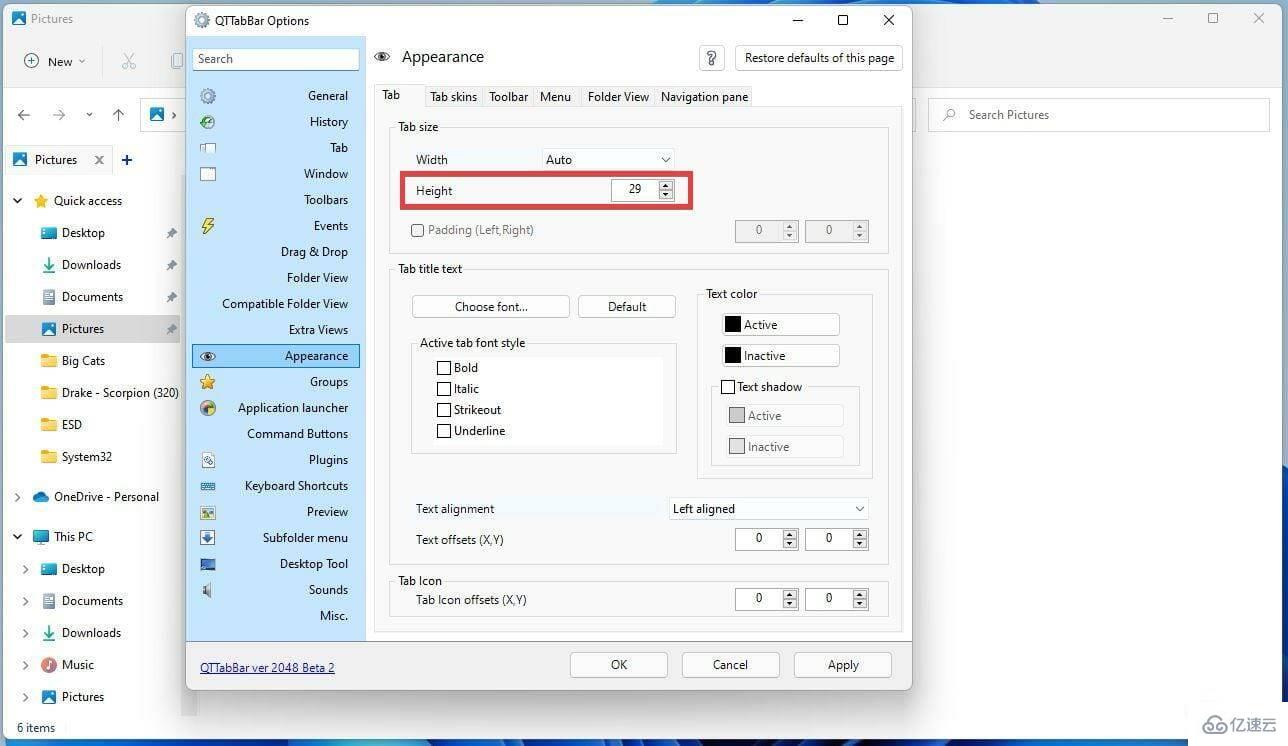Open the Width Auto dropdown
1288x746 pixels.
tap(608, 160)
